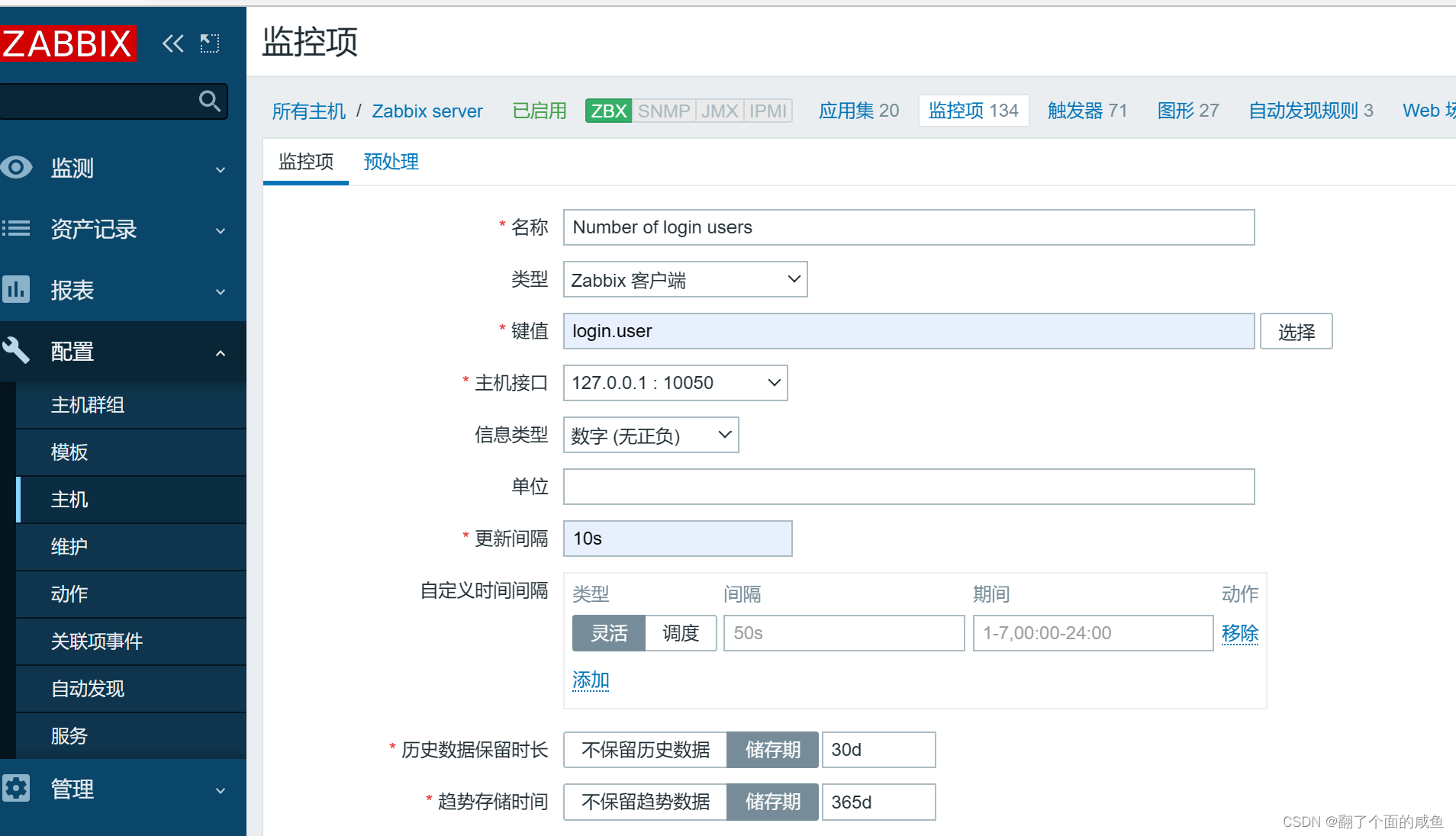Click the list icon for 资产记录
Screen dimensions: 1456x836
(16, 228)
